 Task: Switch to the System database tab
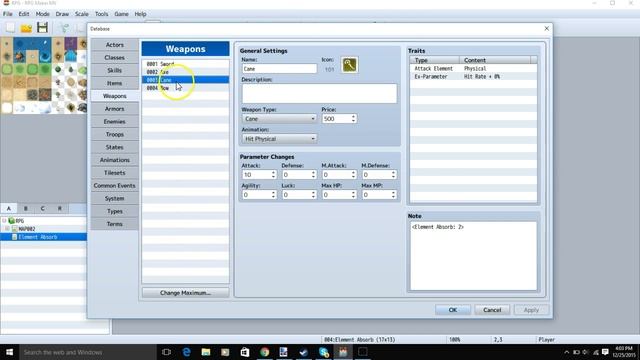115,198
